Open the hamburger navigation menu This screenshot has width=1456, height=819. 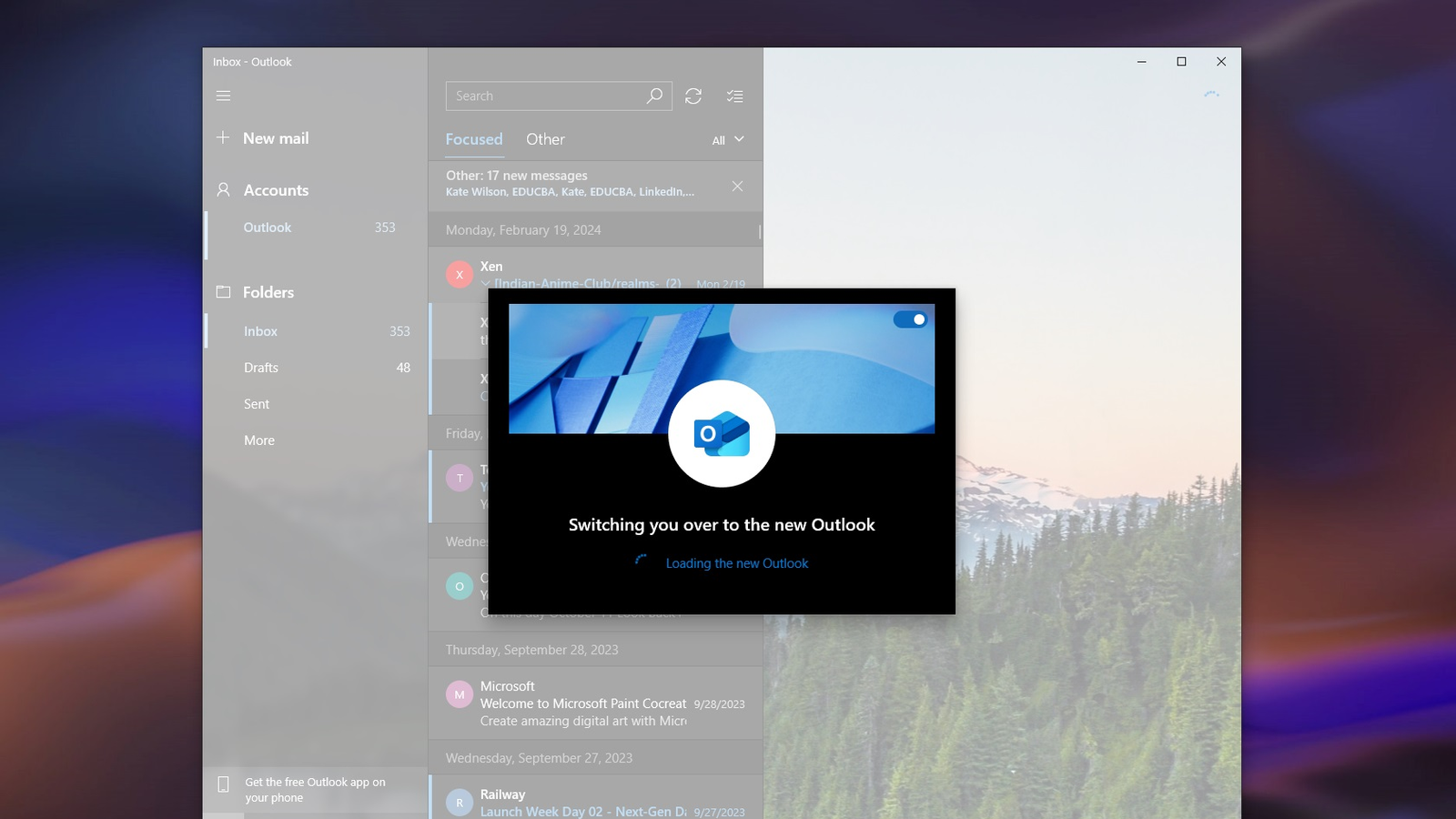pos(223,96)
